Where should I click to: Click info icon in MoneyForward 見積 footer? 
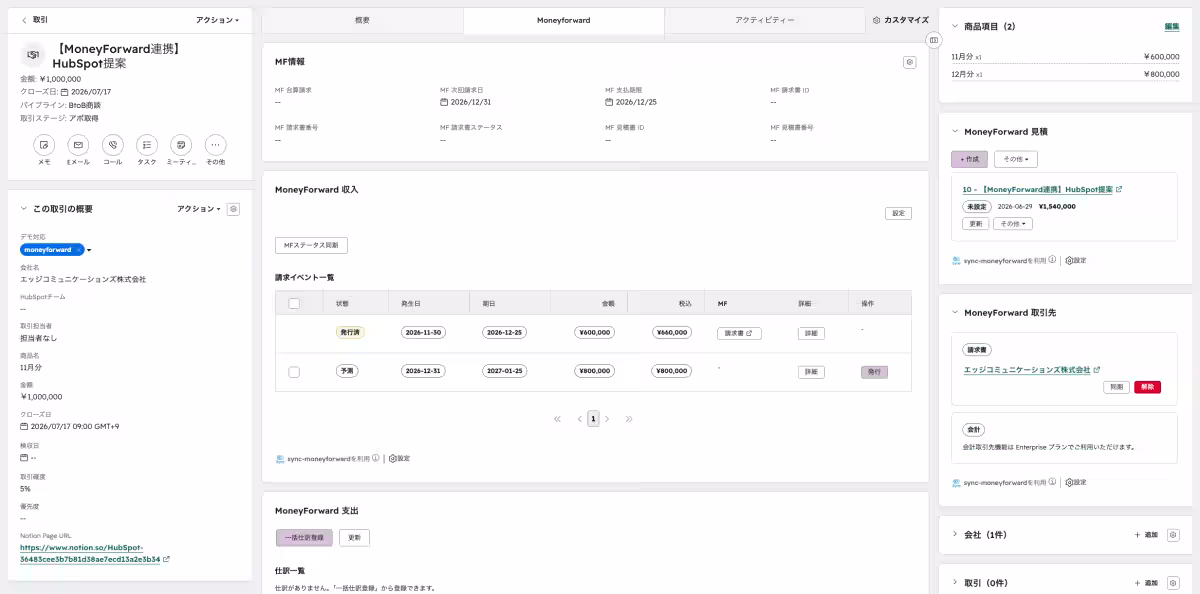coord(1052,260)
